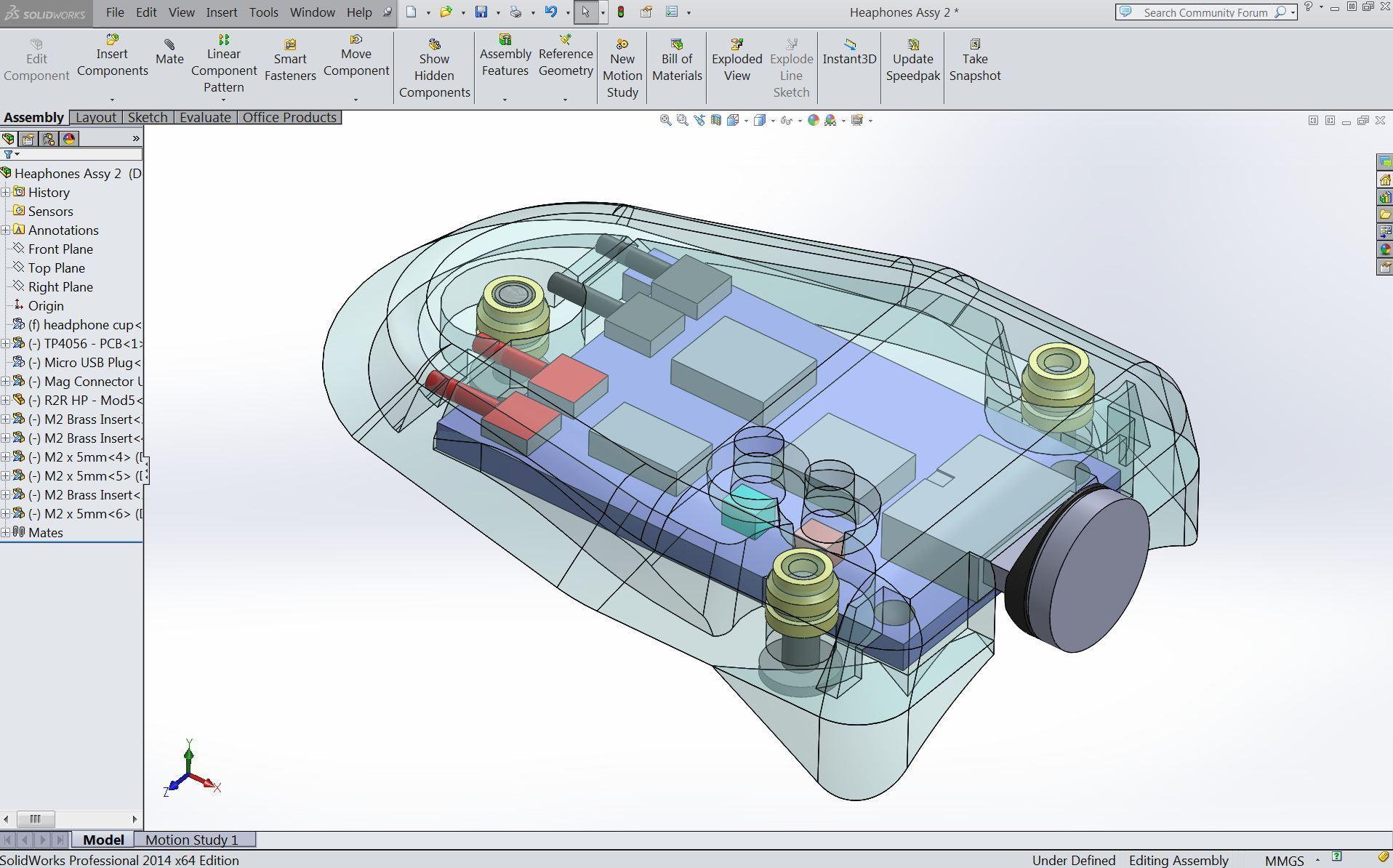
Task: Open the Insert menu
Action: [221, 12]
